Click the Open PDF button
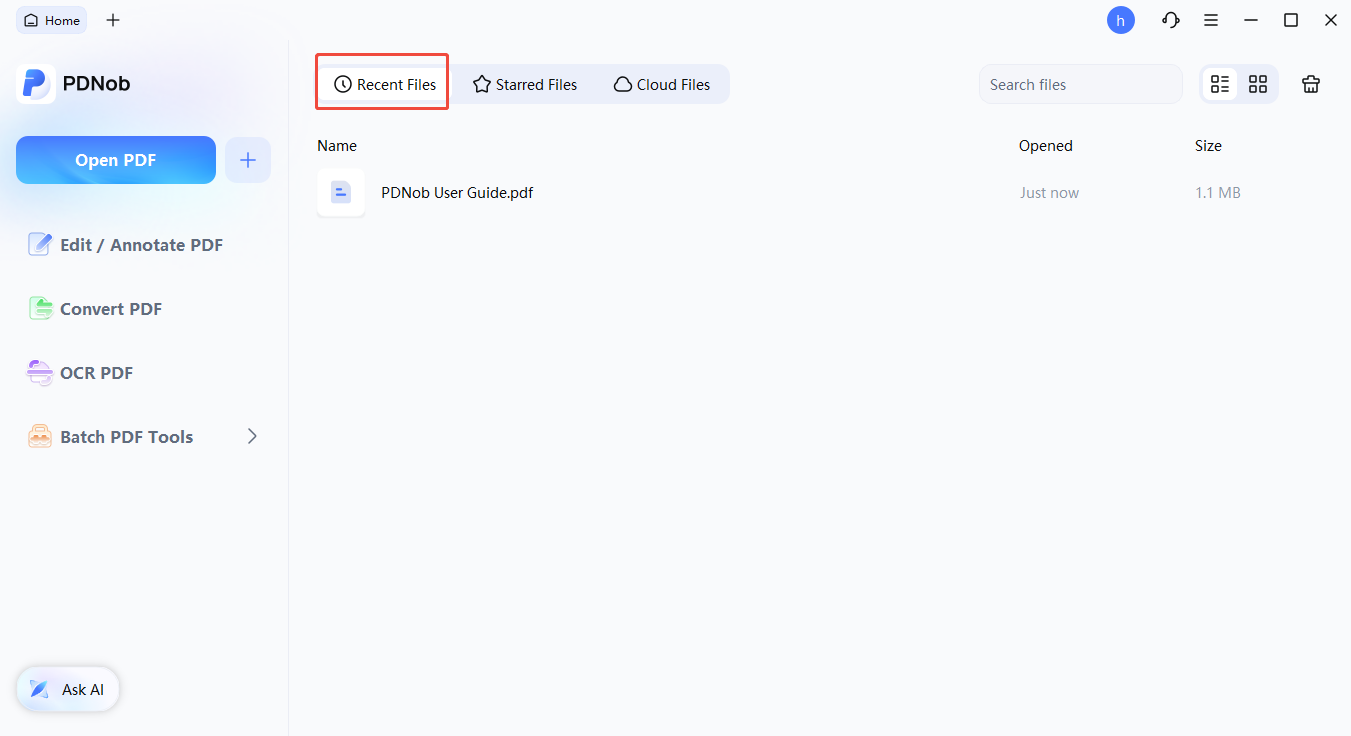The image size is (1351, 736). pos(116,160)
